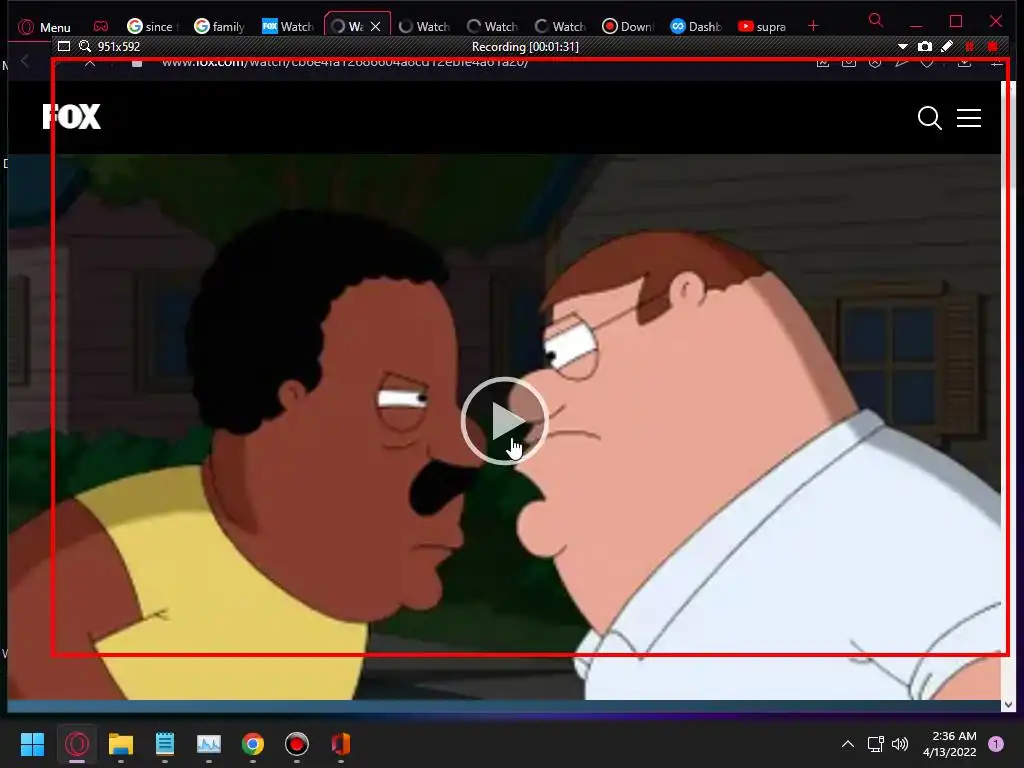Click the scrollbar down arrow

click(1008, 705)
